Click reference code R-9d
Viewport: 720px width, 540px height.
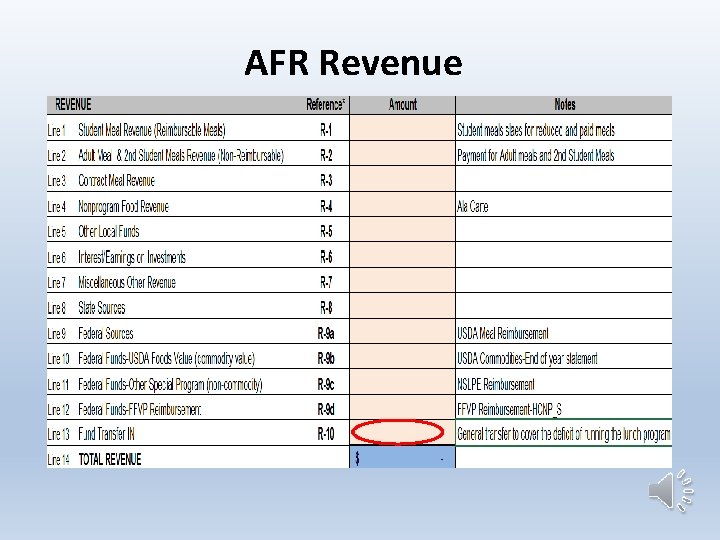pyautogui.click(x=326, y=409)
